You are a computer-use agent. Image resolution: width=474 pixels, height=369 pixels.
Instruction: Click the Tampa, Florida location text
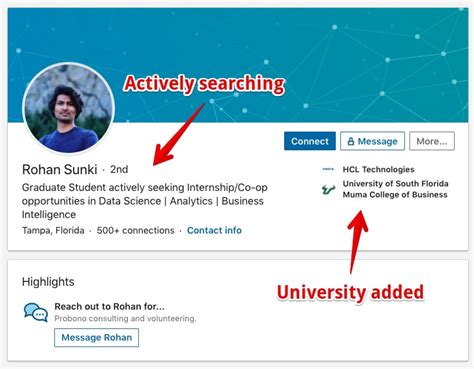point(53,230)
